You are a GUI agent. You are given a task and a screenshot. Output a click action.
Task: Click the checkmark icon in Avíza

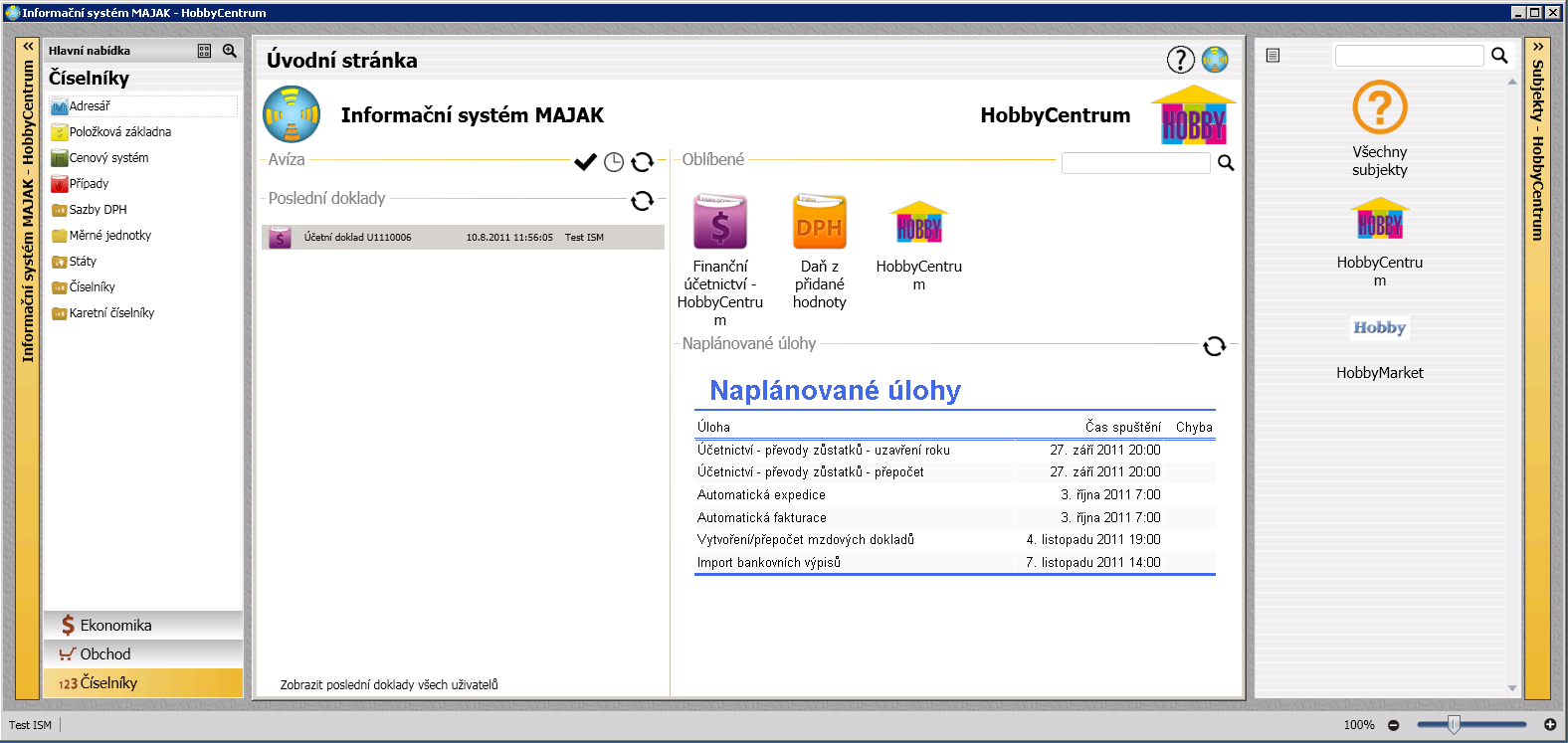coord(585,162)
